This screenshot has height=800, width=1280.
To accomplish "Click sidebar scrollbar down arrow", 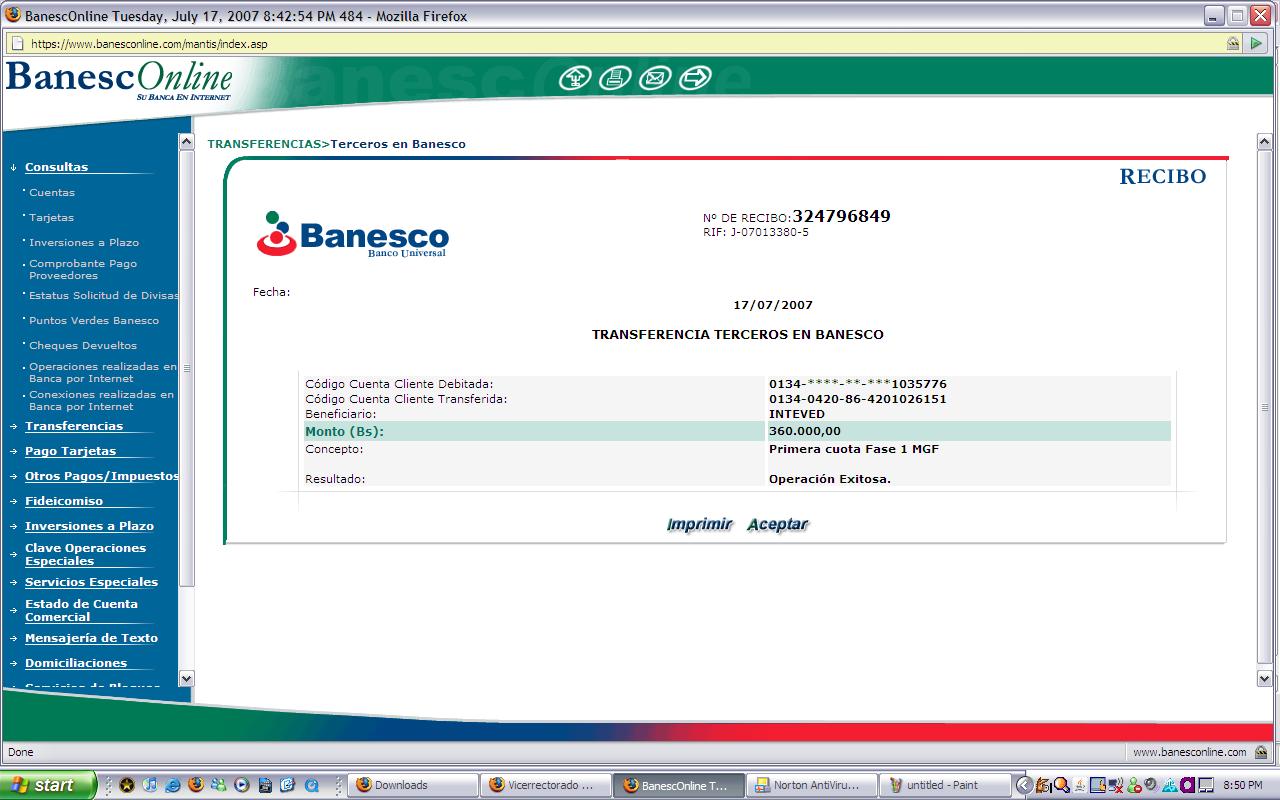I will pos(186,678).
